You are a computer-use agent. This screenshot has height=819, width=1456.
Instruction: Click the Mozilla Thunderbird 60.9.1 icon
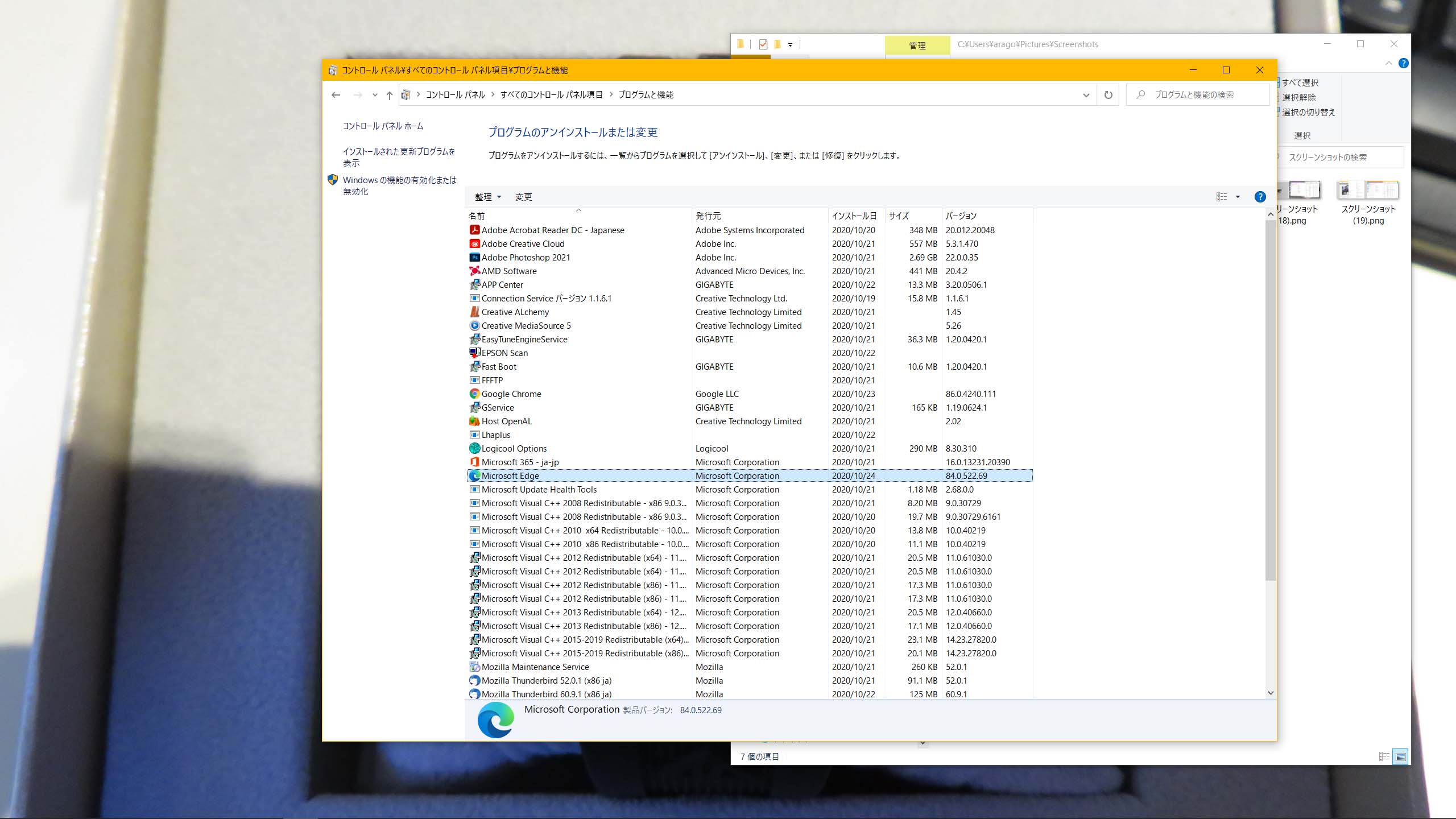tap(474, 694)
